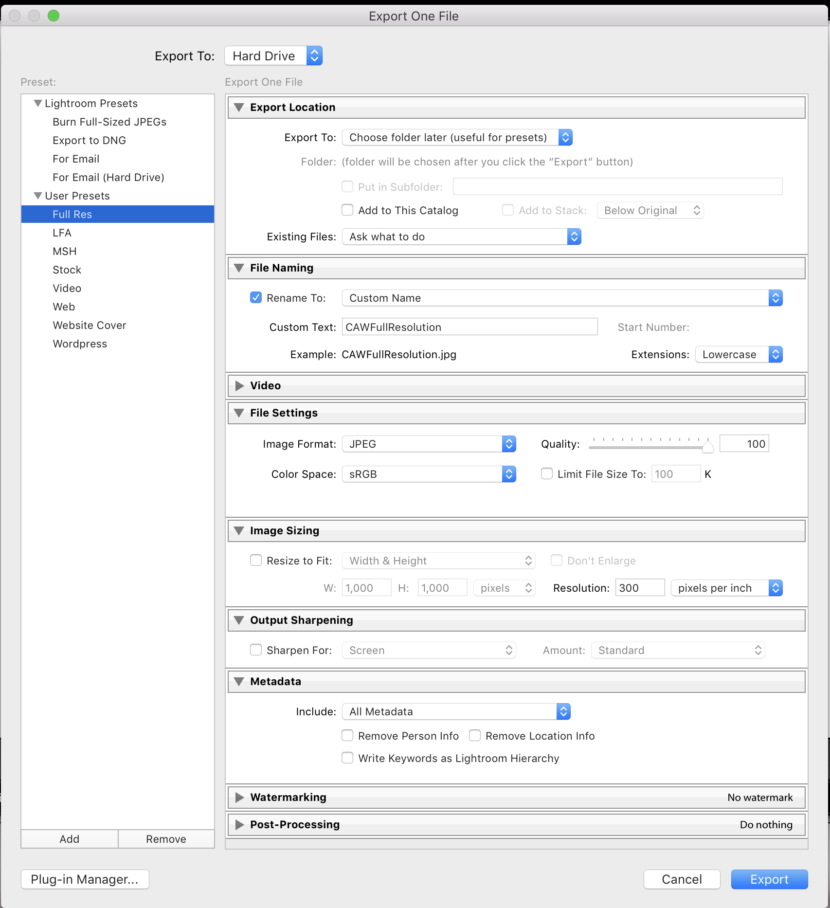Expand the Video section
Screen dimensions: 830x908
click(x=238, y=385)
